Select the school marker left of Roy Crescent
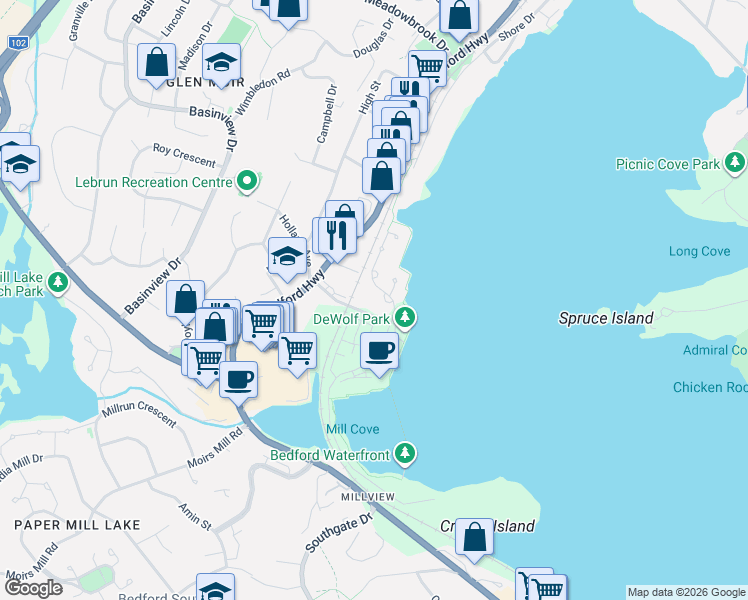This screenshot has width=748, height=600. pos(20,167)
